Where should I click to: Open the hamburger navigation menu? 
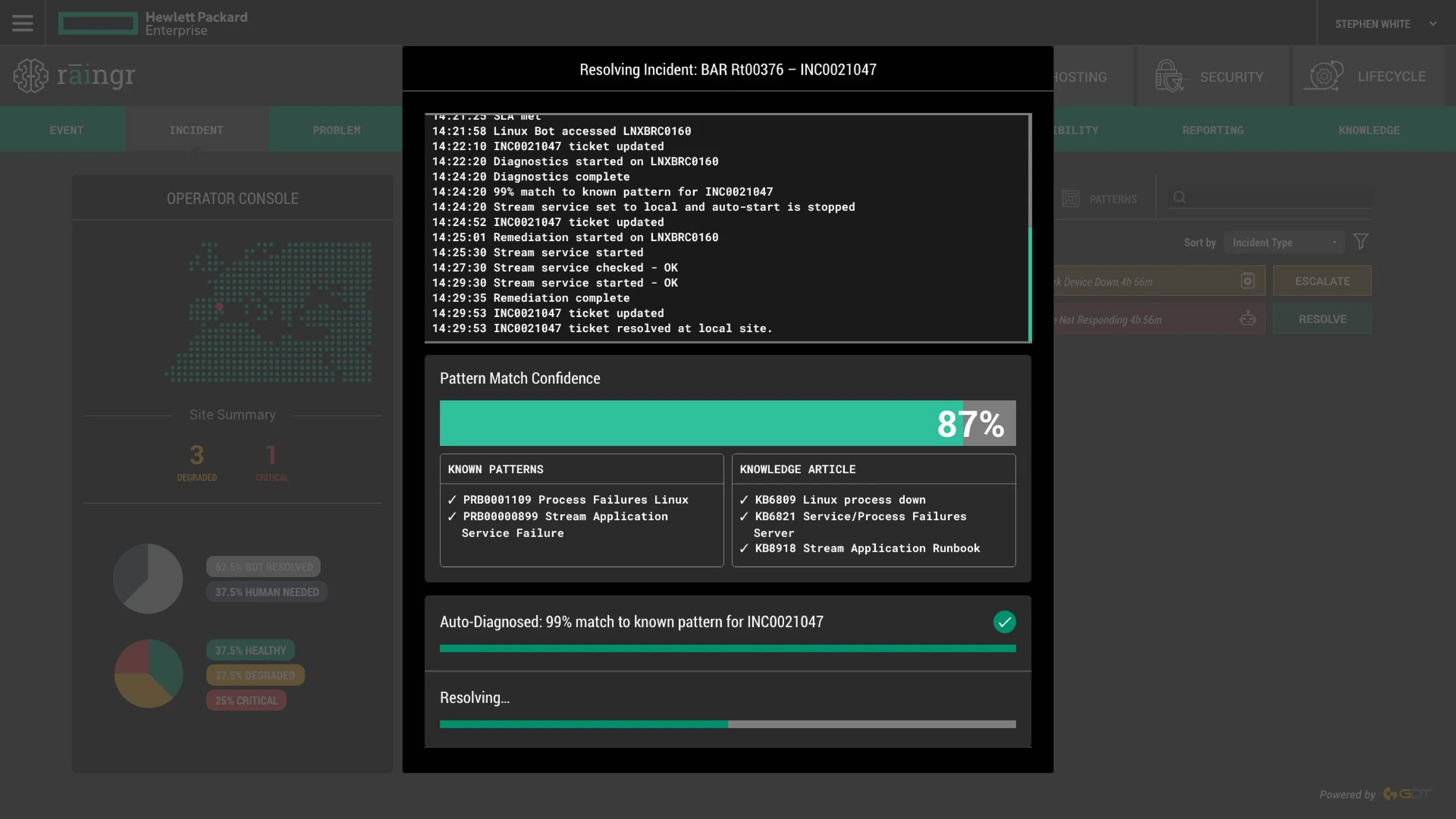(x=23, y=23)
